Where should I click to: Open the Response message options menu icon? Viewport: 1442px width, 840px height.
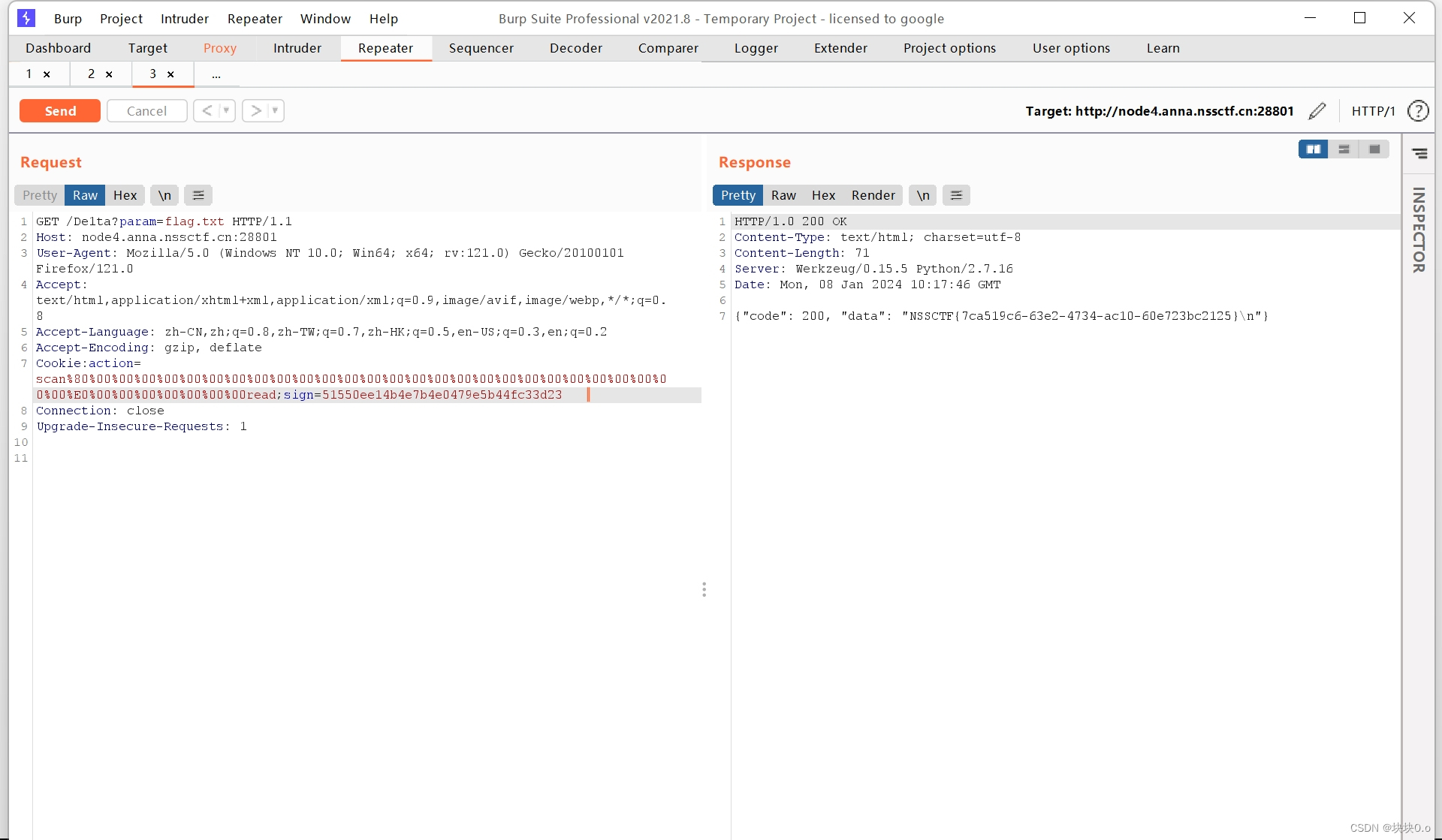click(x=957, y=195)
